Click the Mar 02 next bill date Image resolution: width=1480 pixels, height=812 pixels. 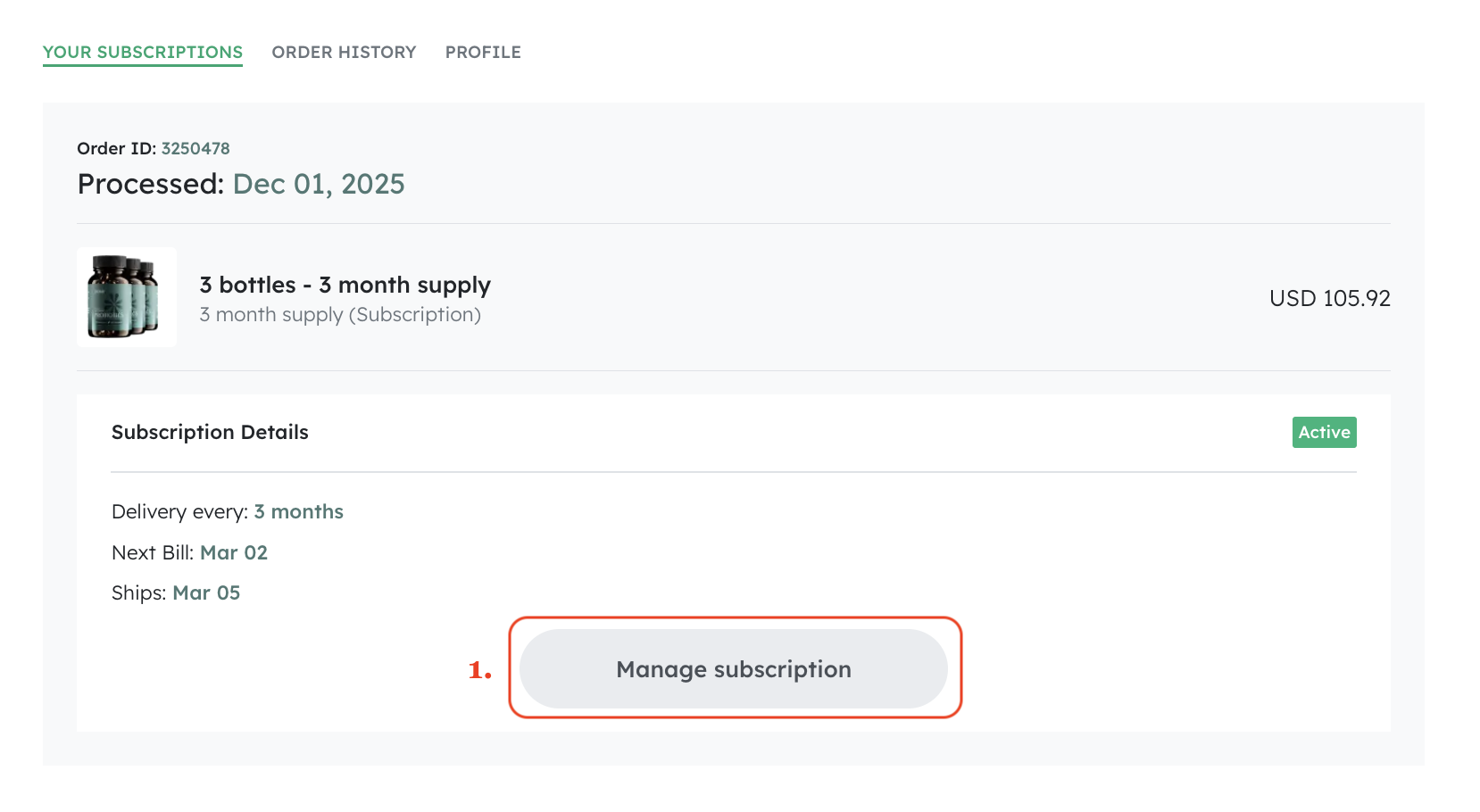tap(234, 552)
